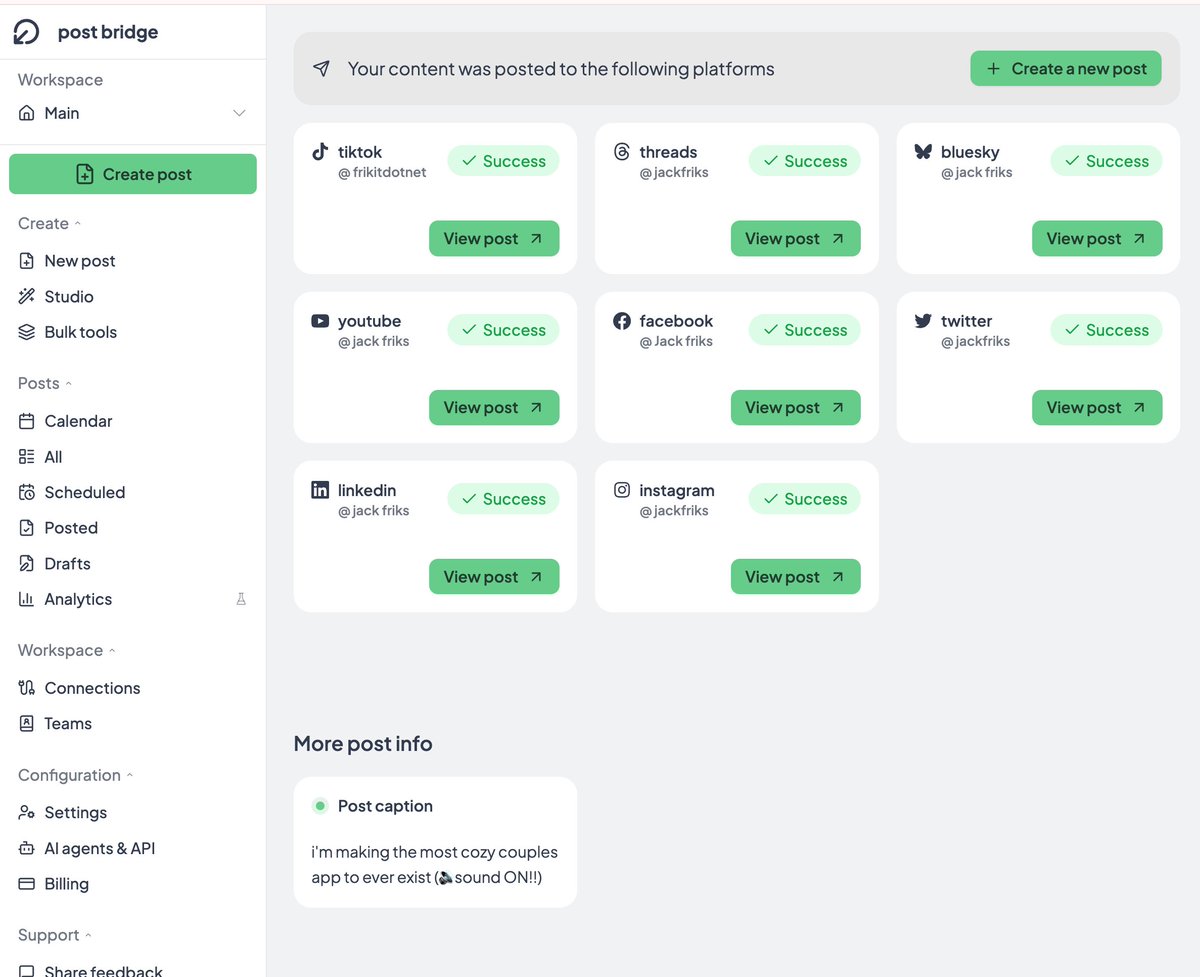The height and width of the screenshot is (977, 1200).
Task: Click the linkedin logo icon
Action: tap(320, 490)
